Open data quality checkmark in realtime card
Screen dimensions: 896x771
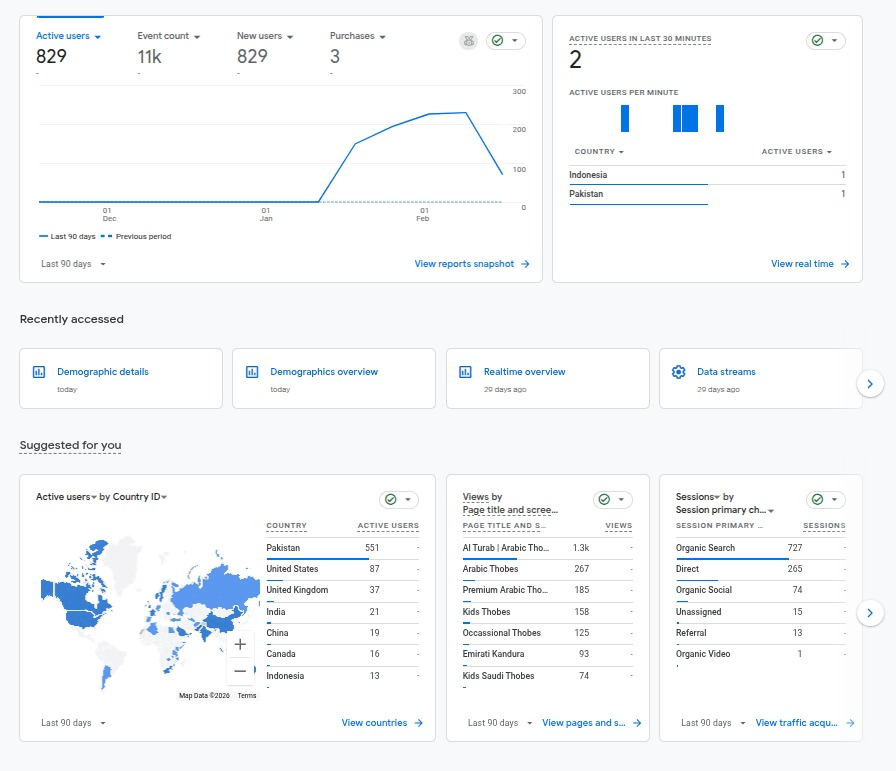click(825, 41)
